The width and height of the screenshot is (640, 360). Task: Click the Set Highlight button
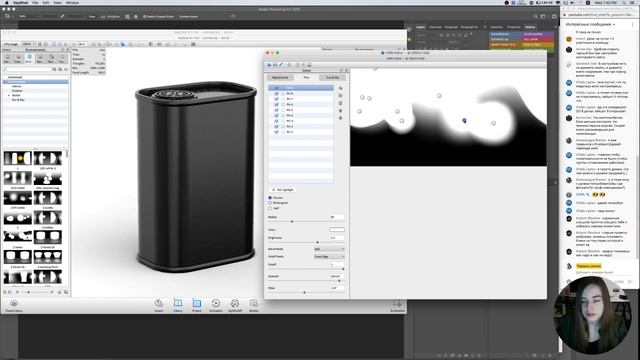pyautogui.click(x=283, y=190)
